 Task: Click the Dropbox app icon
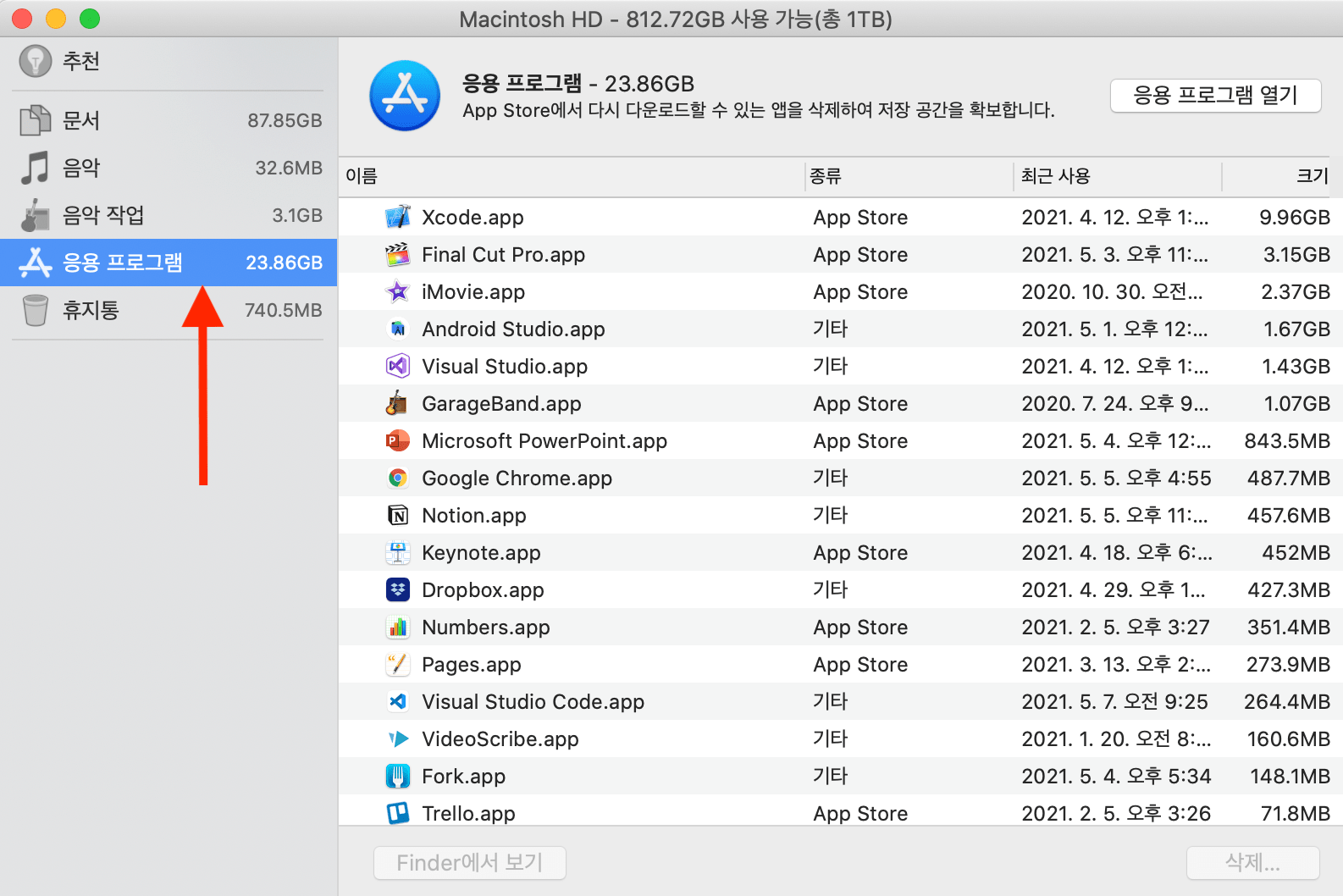(x=397, y=589)
